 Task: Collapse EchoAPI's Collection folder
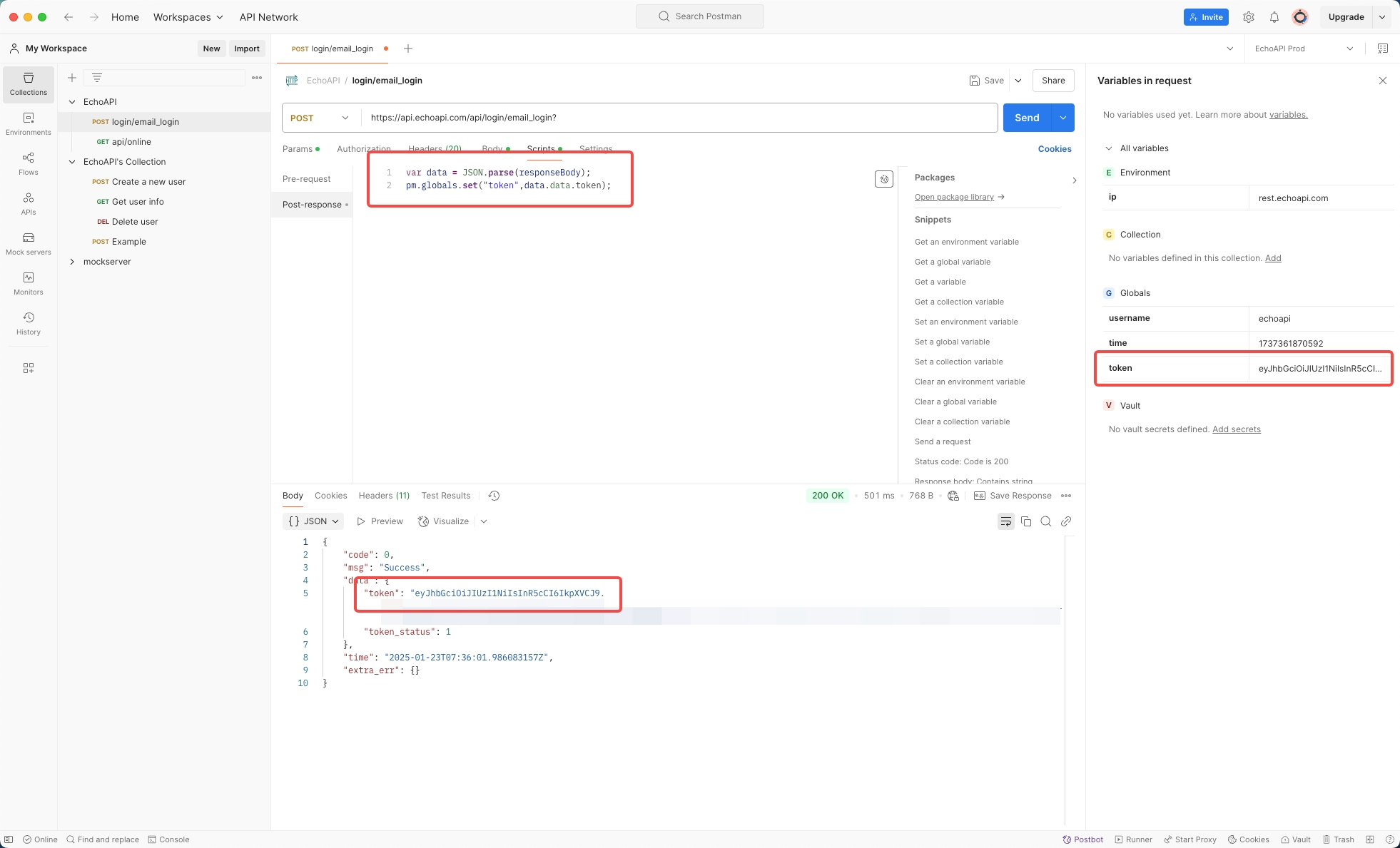click(72, 162)
